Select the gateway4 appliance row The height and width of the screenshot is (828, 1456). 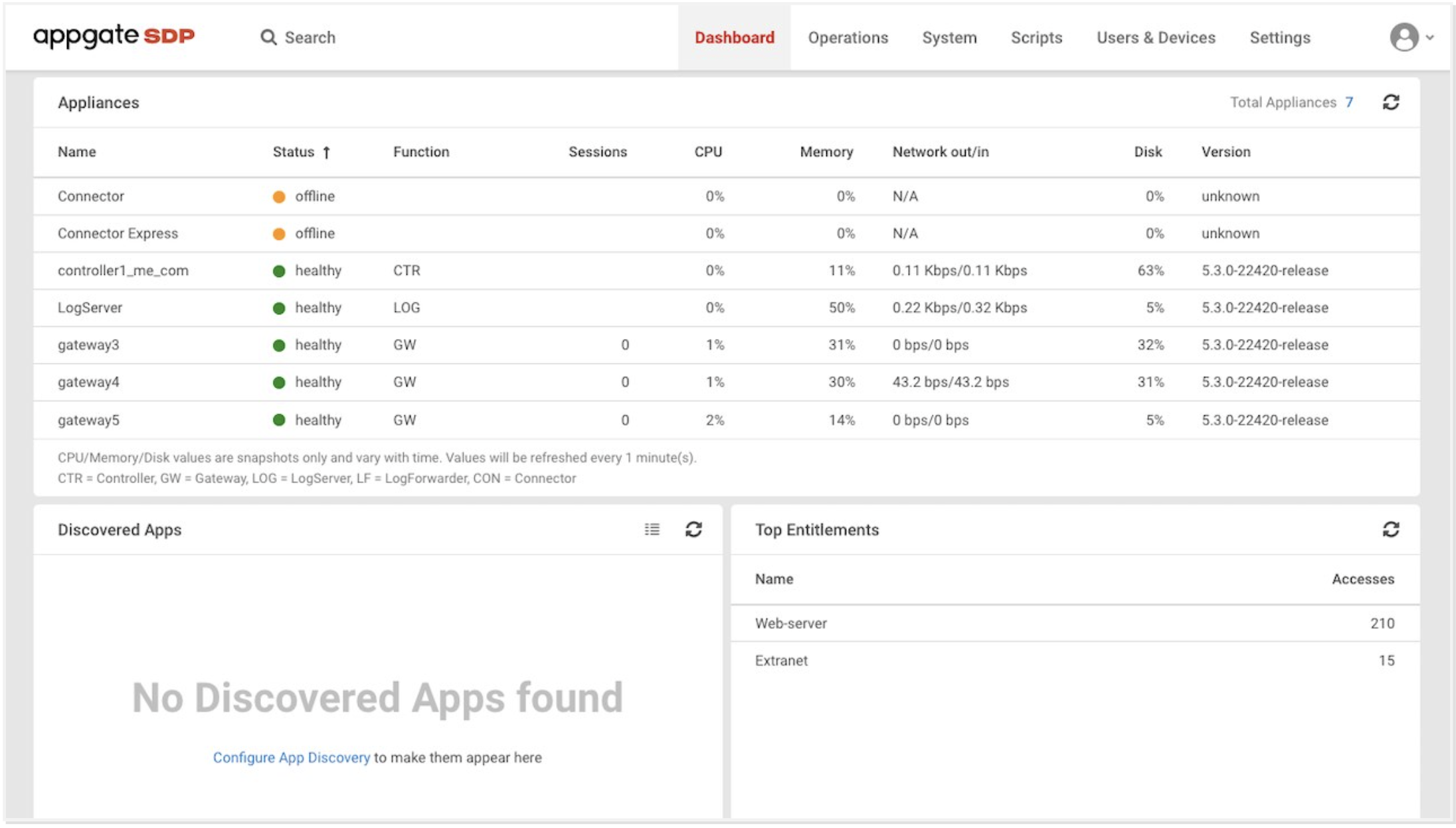coord(89,382)
